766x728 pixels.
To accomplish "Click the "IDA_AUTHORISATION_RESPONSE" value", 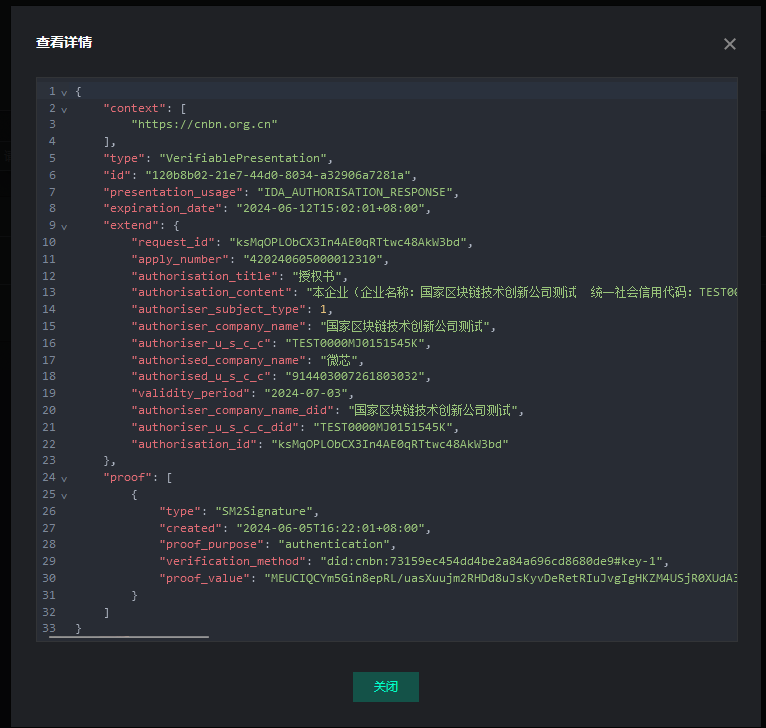I will pos(356,192).
